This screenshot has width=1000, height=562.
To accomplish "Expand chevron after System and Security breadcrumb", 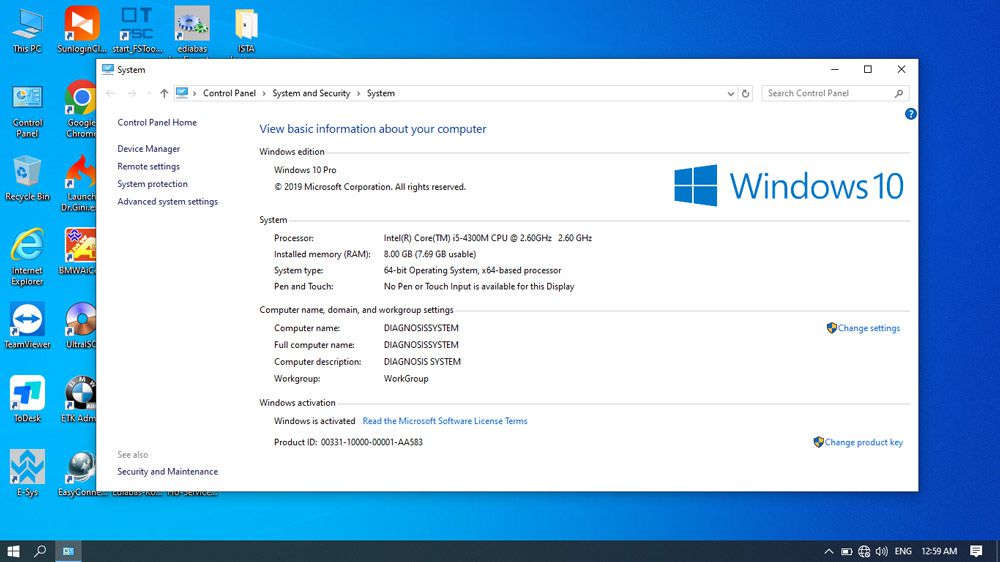I will tap(358, 93).
